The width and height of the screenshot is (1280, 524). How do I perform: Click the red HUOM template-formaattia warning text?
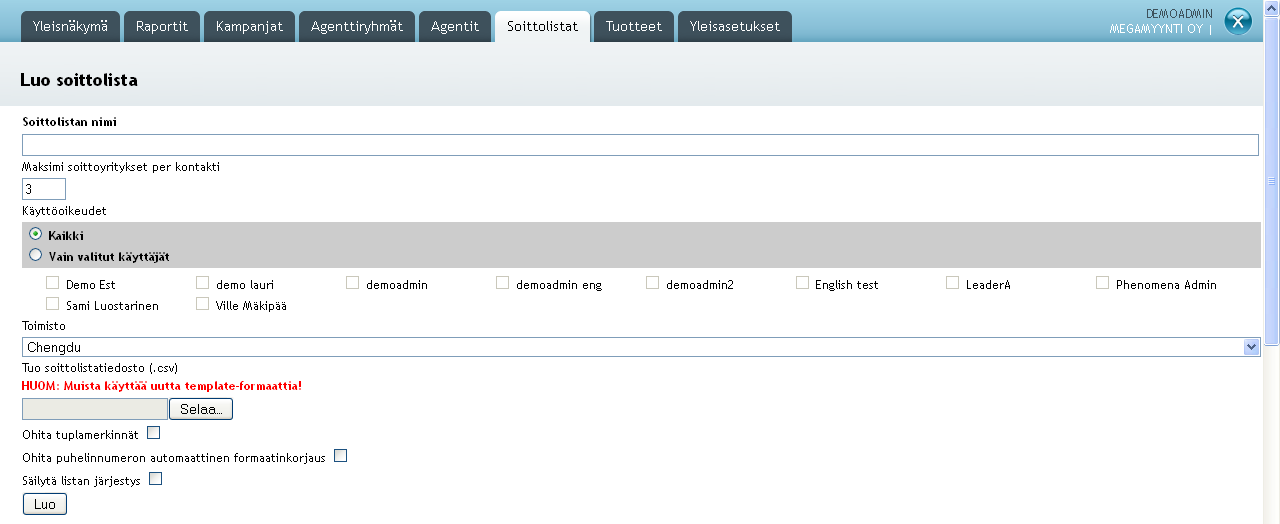162,385
